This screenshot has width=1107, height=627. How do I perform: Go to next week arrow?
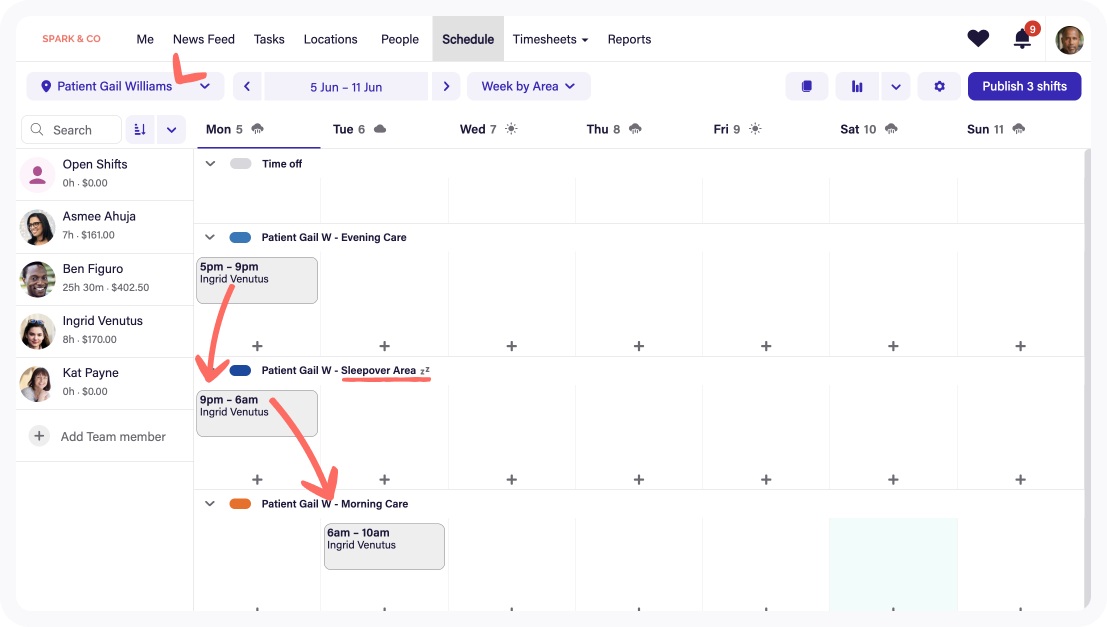point(446,87)
